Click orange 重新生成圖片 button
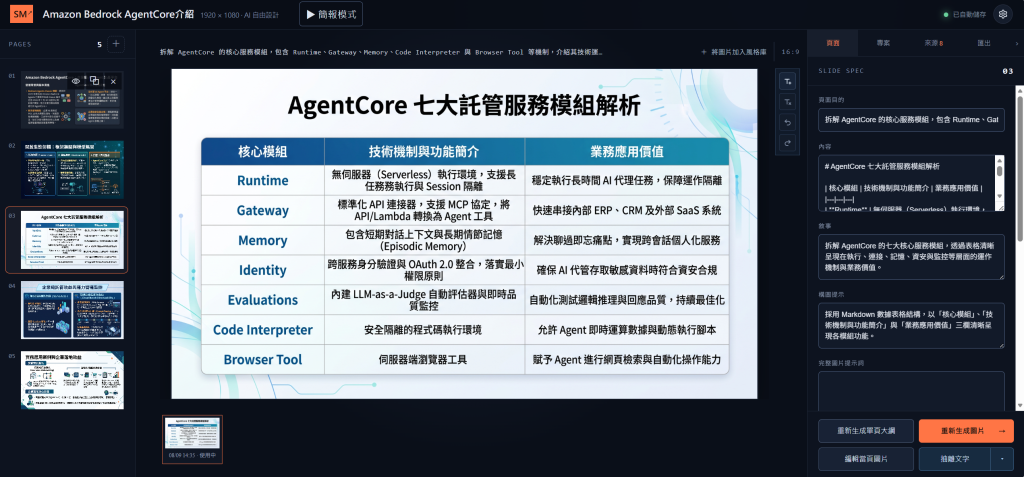1024x477 pixels. 966,431
